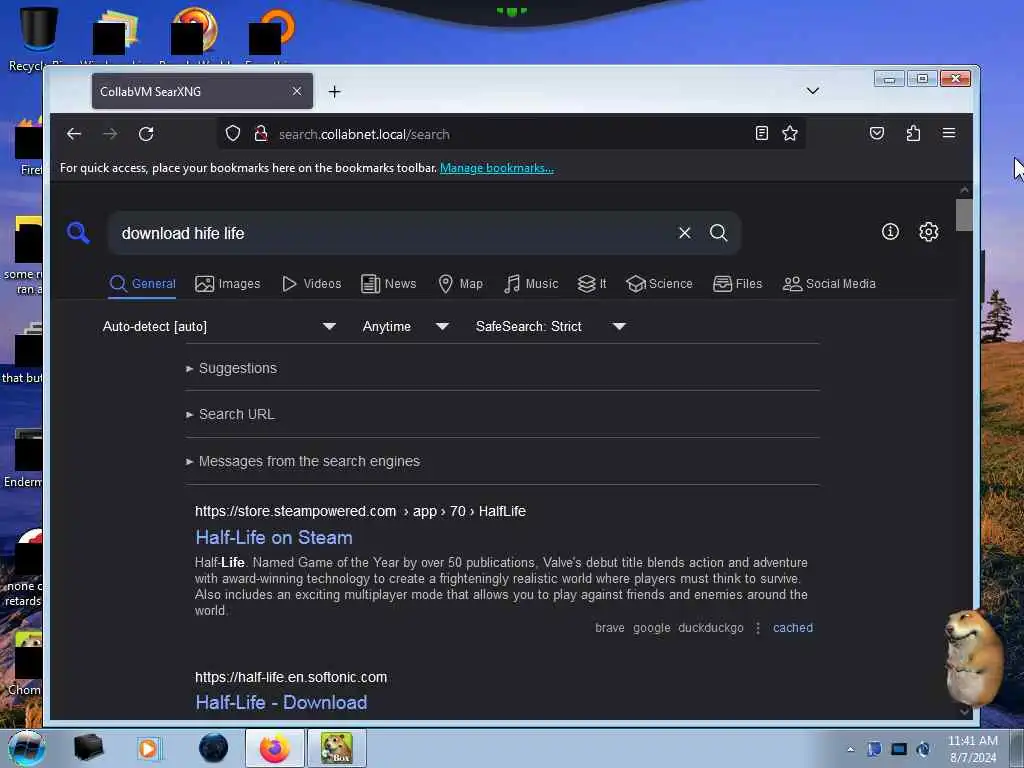Switch to the Social Media category tab

click(829, 284)
